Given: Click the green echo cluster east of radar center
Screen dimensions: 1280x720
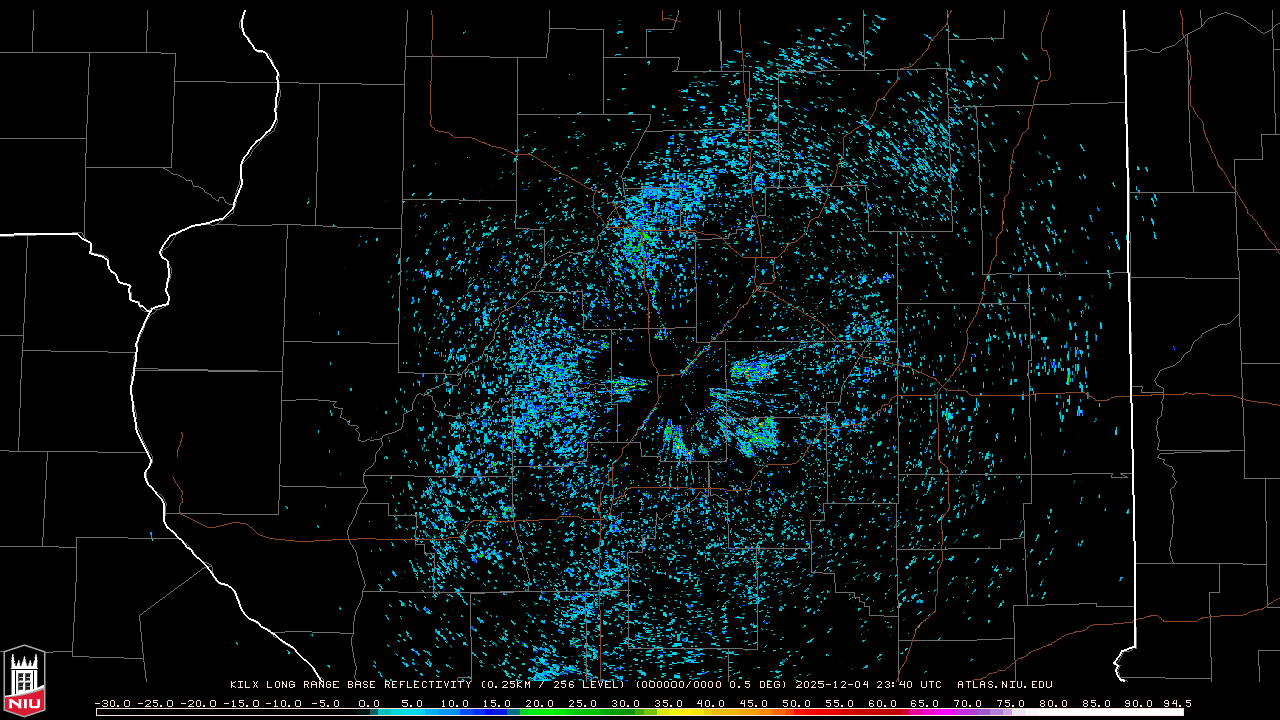Looking at the screenshot, I should pyautogui.click(x=750, y=371).
